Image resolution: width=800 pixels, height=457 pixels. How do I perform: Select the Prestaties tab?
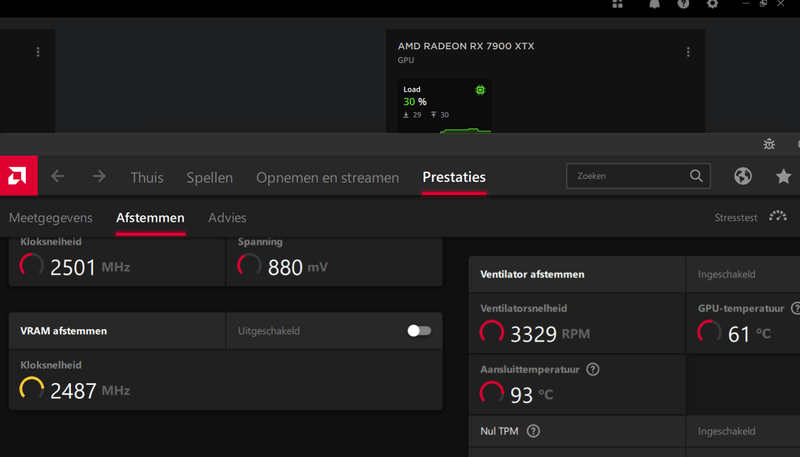[x=454, y=177]
